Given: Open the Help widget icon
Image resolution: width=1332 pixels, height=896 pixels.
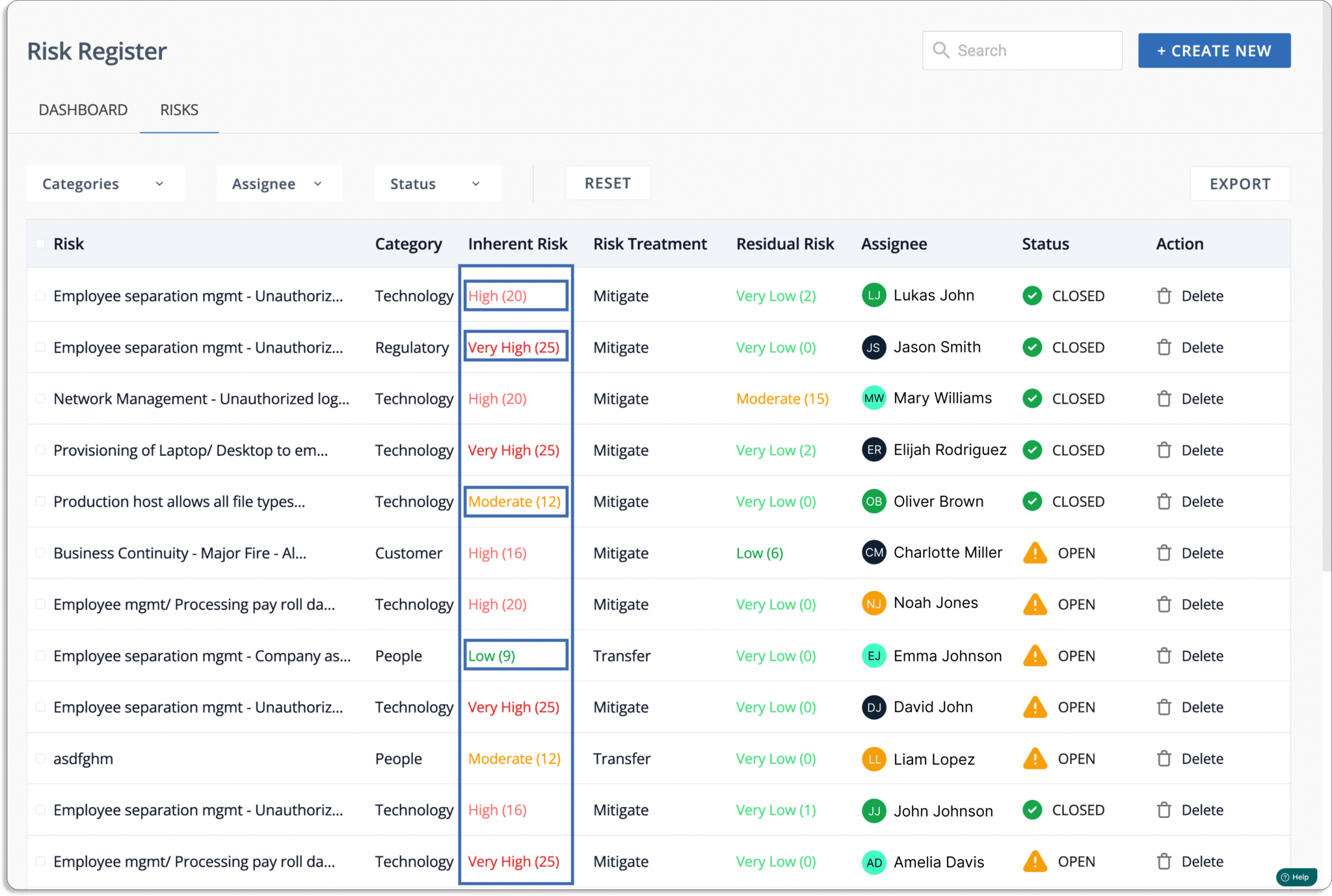Looking at the screenshot, I should [1296, 876].
